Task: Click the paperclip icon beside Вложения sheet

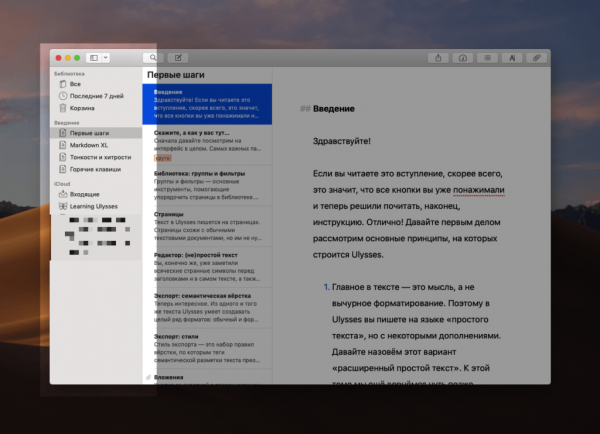Action: tap(148, 377)
